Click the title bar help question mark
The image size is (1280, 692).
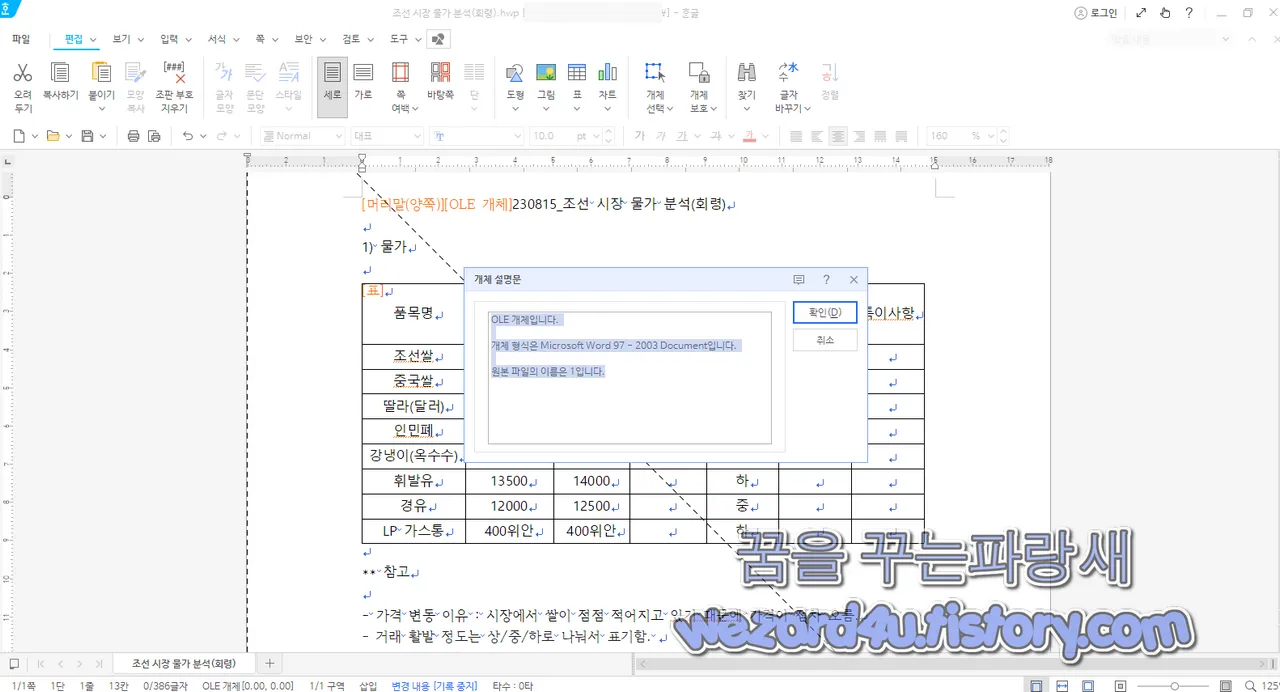[1189, 13]
